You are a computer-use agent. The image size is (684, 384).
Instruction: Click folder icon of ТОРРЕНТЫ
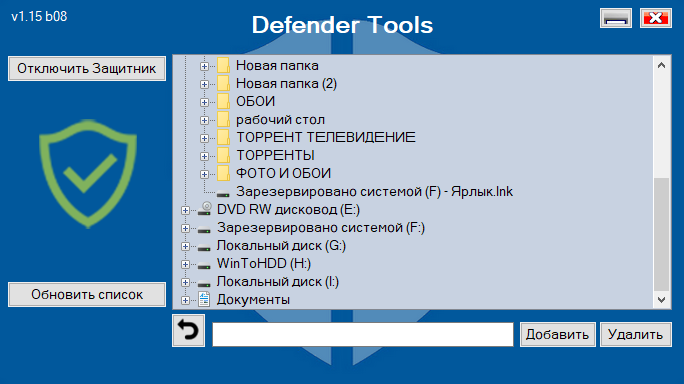tap(223, 156)
